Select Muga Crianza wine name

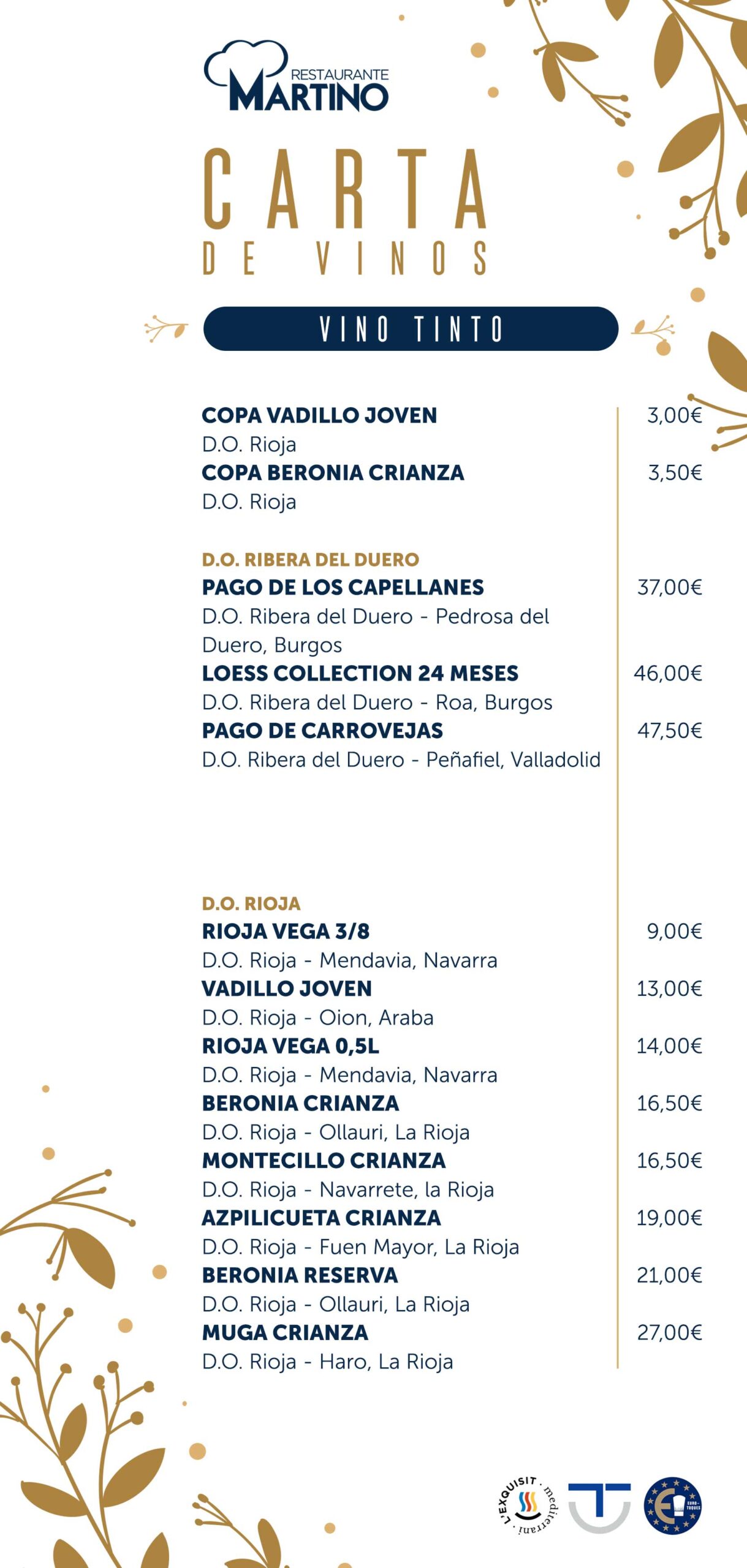point(285,1333)
